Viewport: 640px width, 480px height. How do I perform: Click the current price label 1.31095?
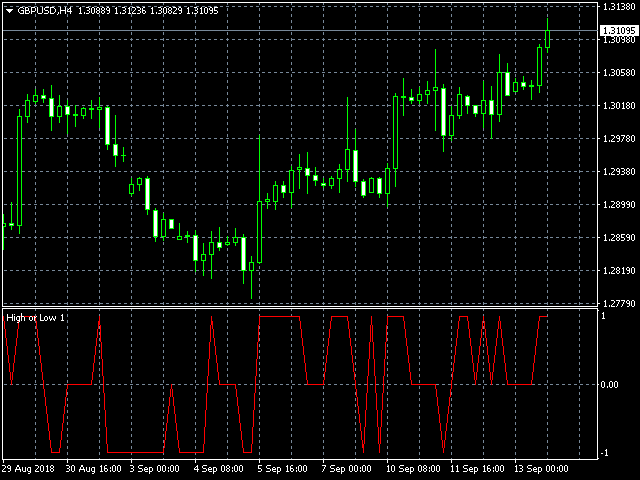[x=619, y=31]
